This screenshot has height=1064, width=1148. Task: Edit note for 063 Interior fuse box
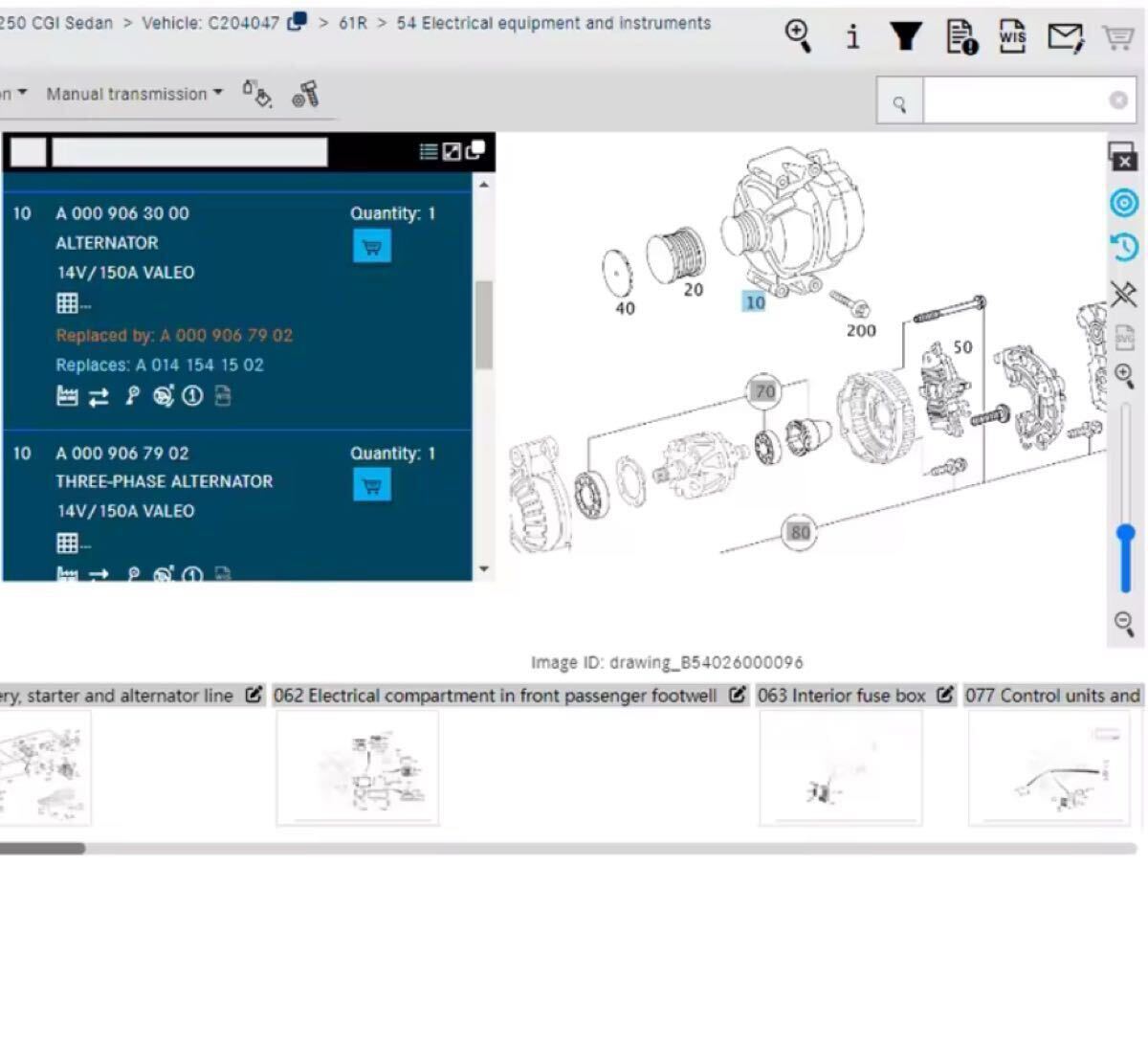coord(945,696)
